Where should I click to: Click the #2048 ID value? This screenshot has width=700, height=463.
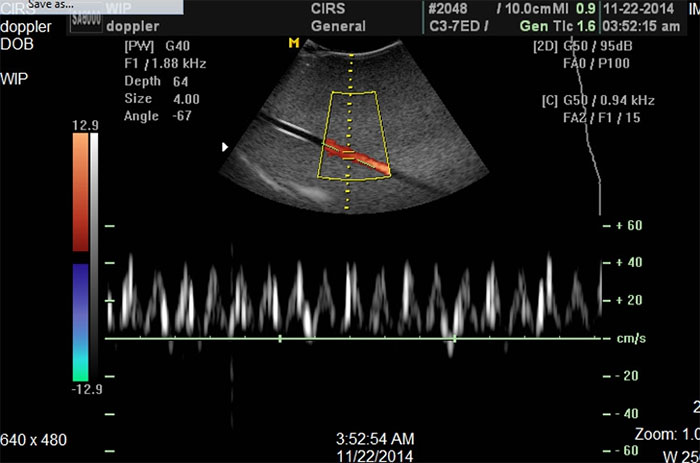click(x=448, y=8)
